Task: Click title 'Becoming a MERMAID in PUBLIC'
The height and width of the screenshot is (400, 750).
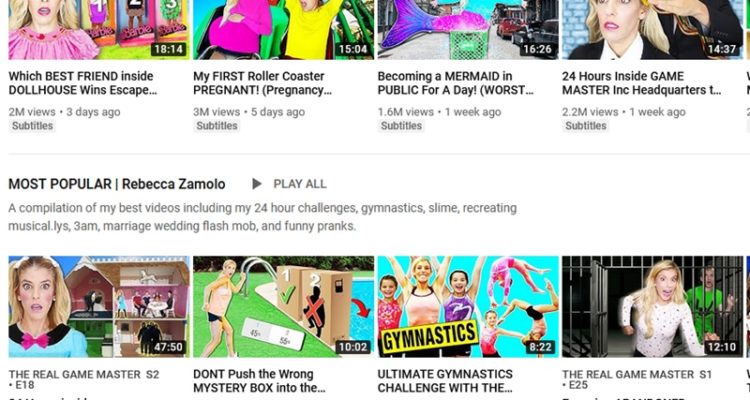Action: coord(455,83)
